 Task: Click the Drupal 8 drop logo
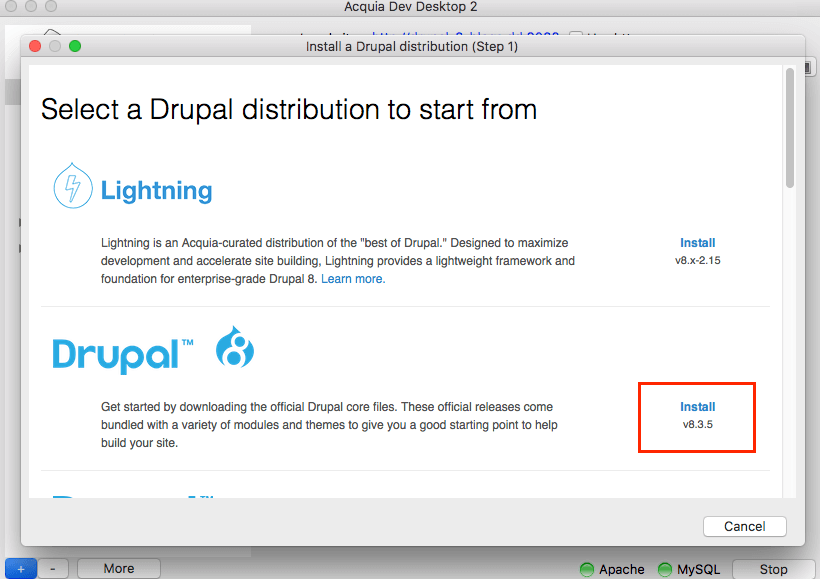pos(235,347)
